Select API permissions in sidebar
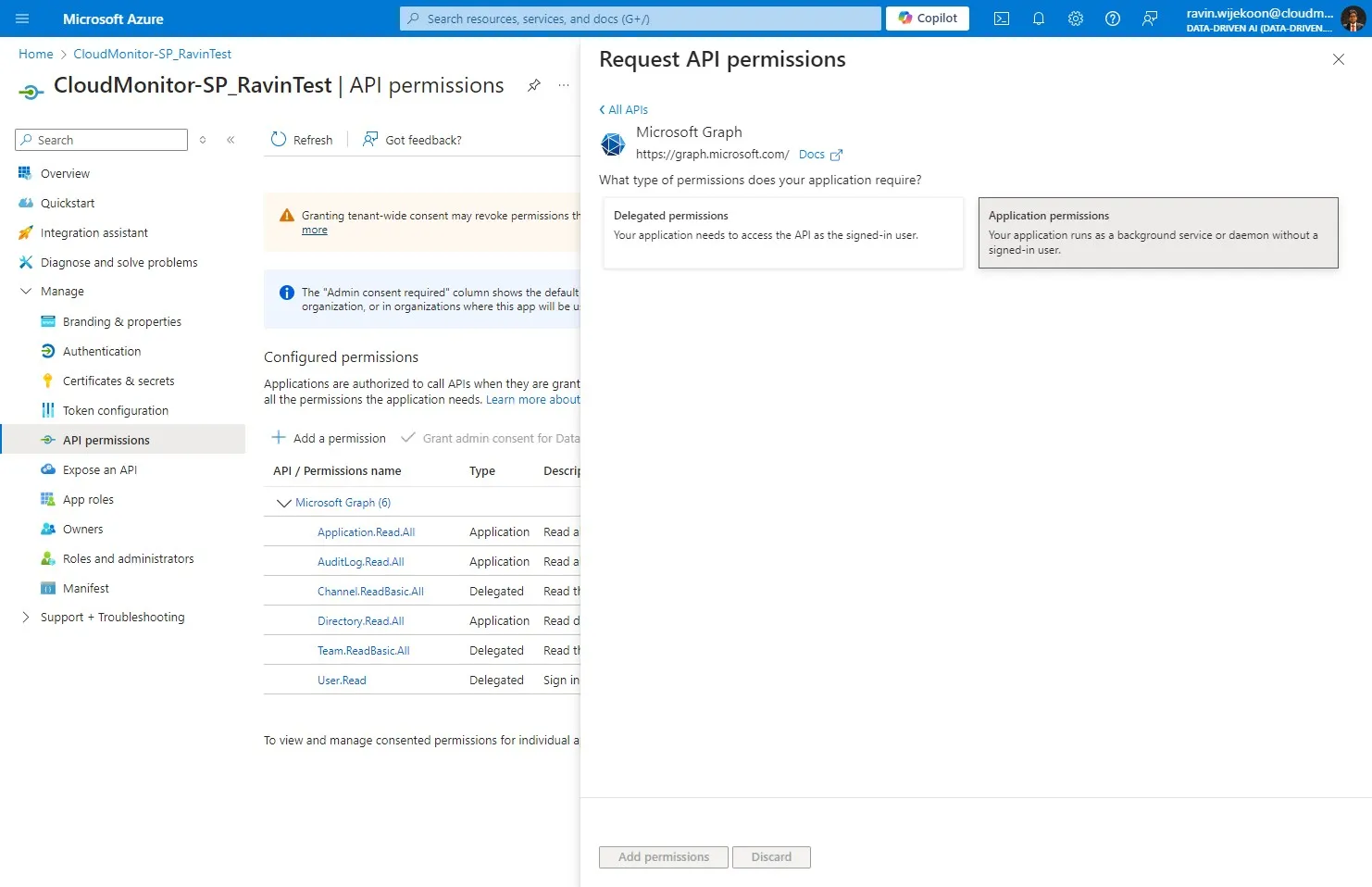 click(123, 440)
